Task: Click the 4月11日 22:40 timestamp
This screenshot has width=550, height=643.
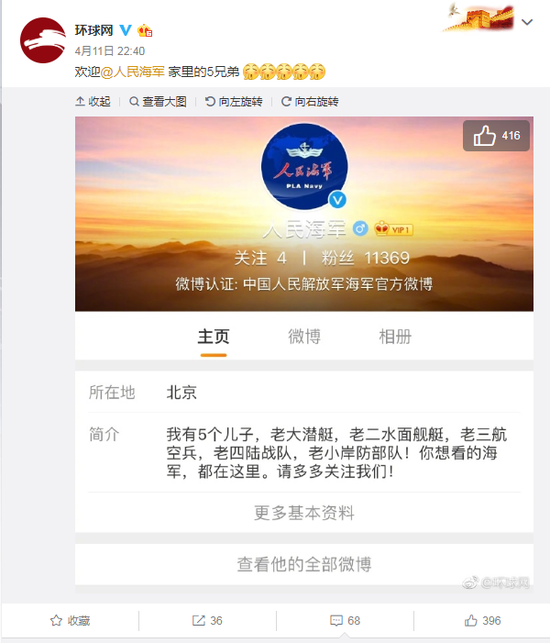Action: coord(110,51)
